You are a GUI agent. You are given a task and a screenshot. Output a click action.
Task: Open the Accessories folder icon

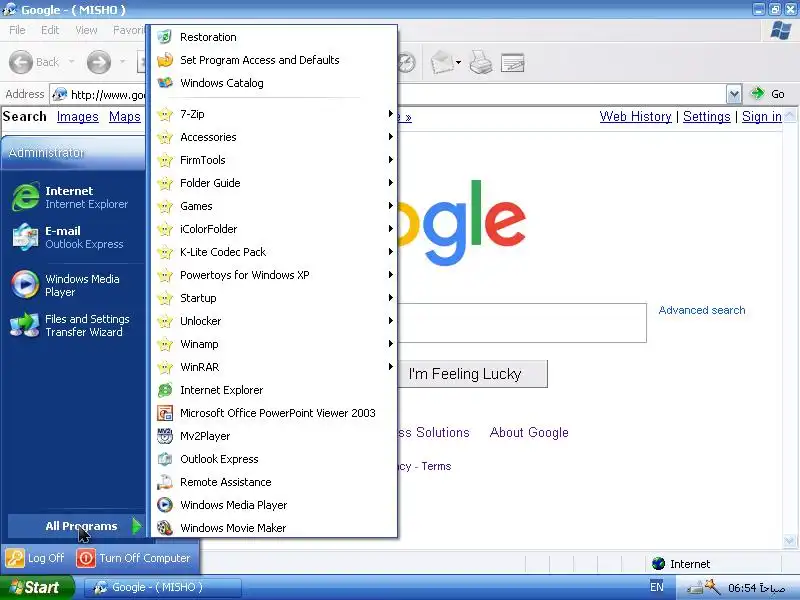tap(165, 137)
